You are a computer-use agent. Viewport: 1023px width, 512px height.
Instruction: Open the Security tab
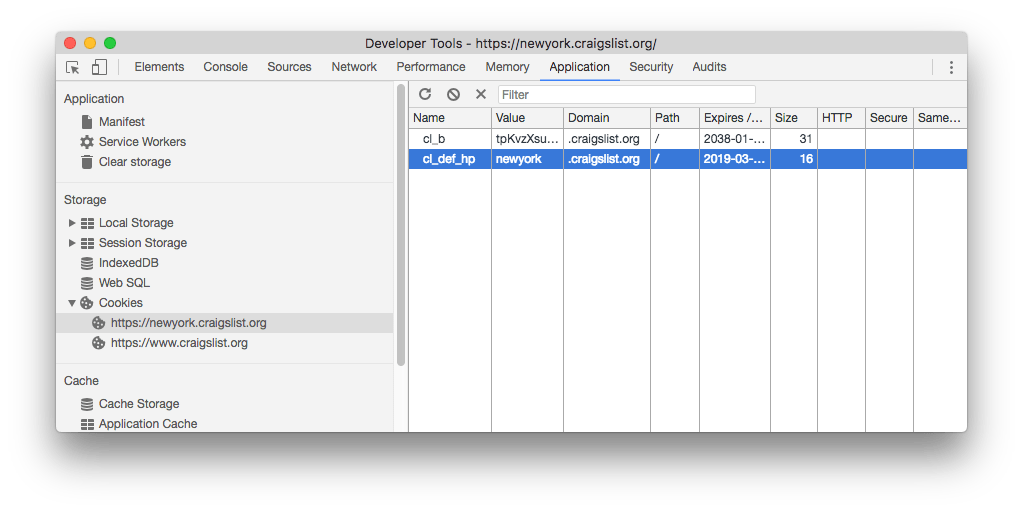[651, 67]
